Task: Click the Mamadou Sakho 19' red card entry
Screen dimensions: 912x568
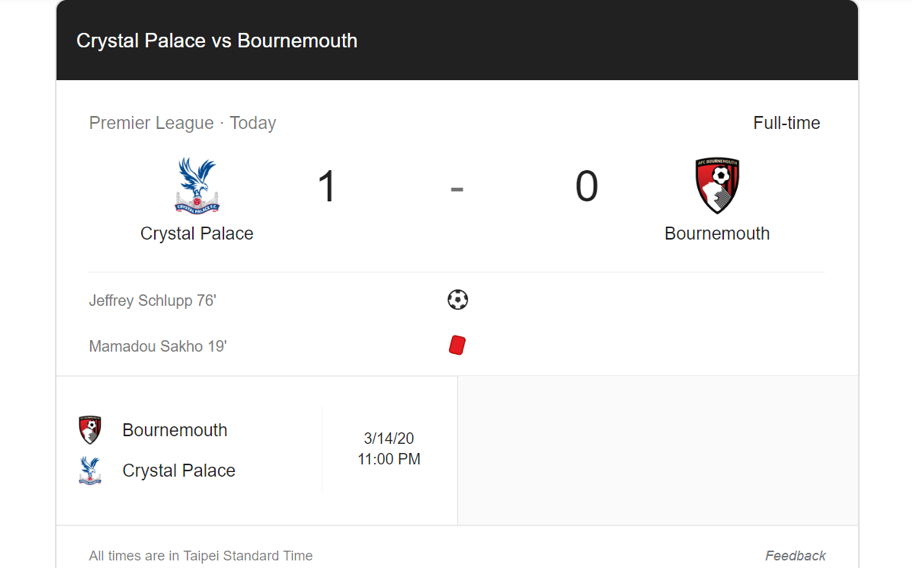Action: 158,346
